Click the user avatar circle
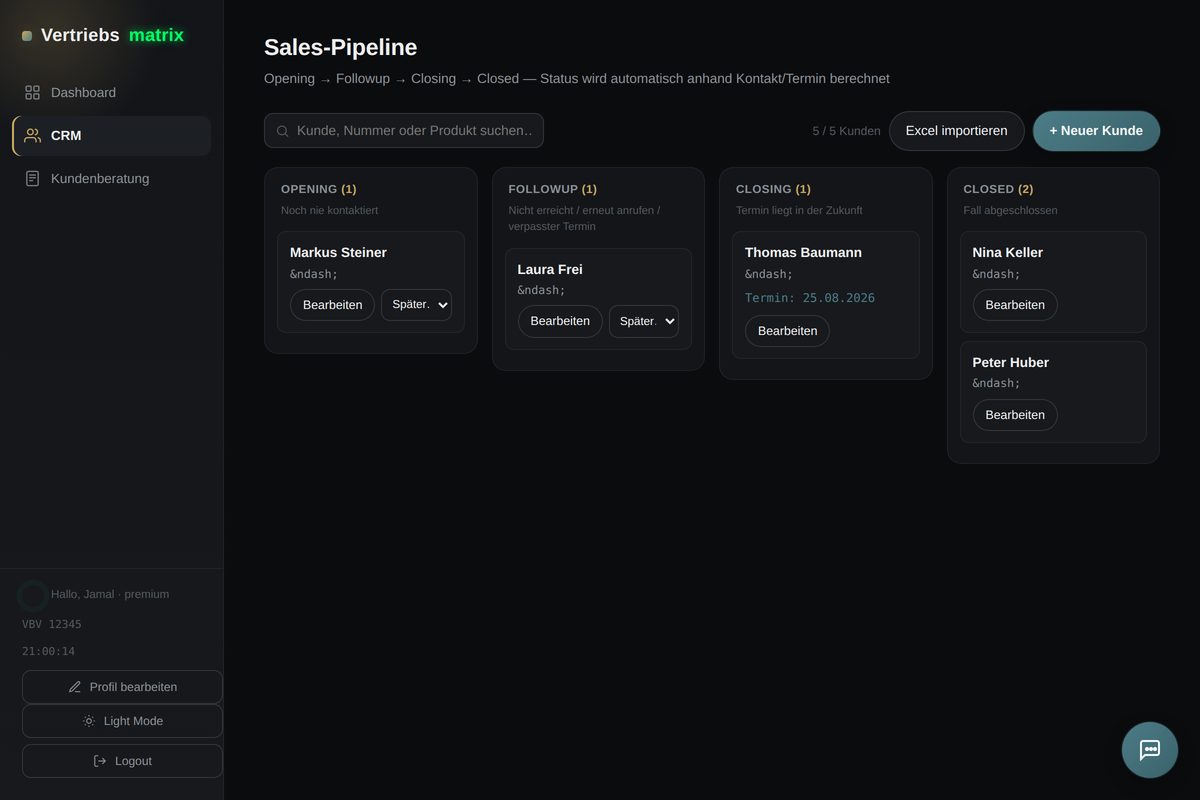This screenshot has height=800, width=1200. (x=32, y=596)
